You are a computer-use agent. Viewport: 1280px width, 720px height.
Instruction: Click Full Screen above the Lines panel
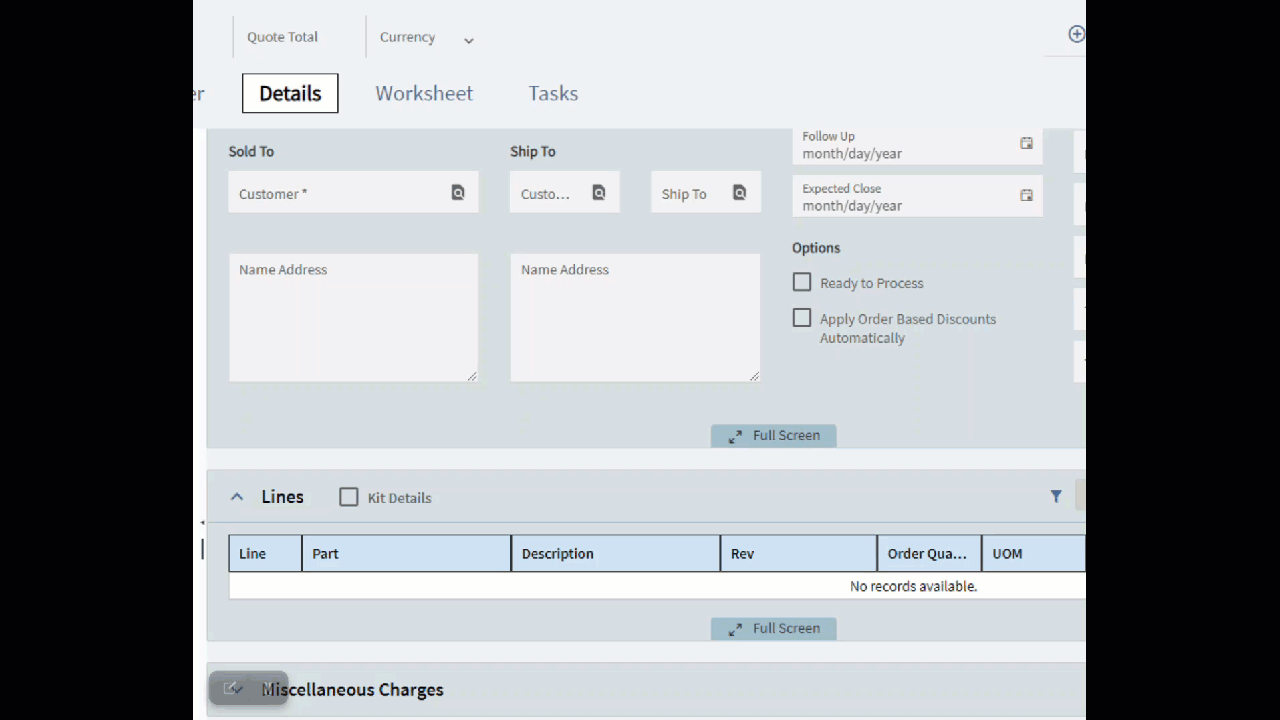(773, 436)
